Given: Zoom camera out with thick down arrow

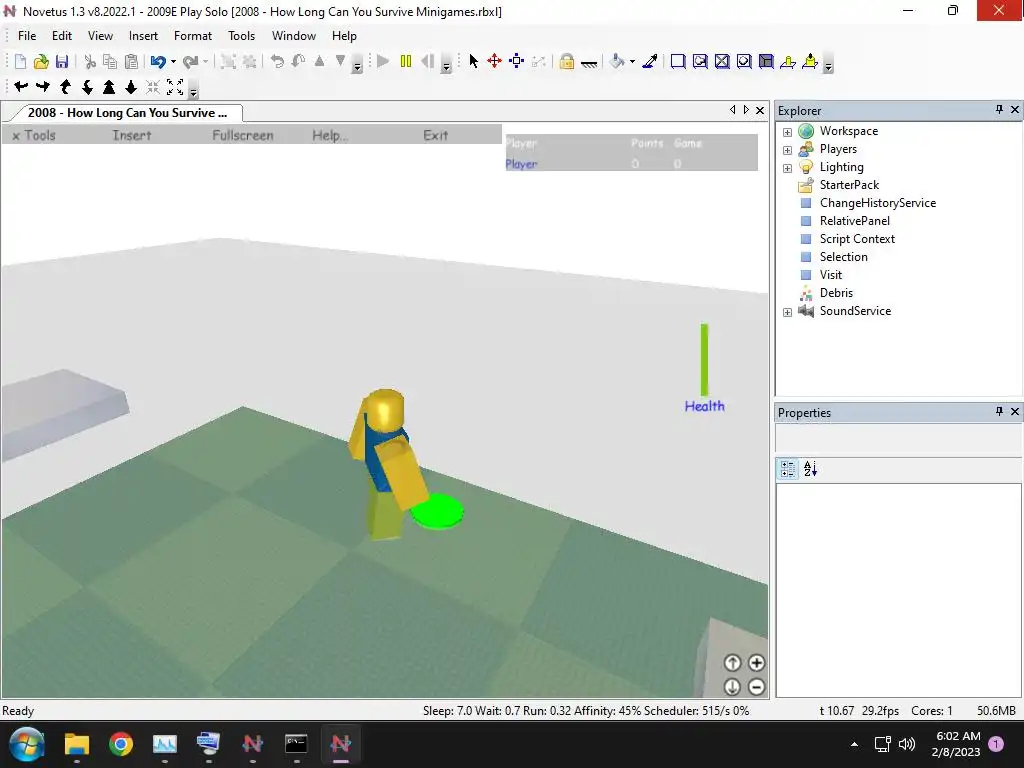Looking at the screenshot, I should pos(131,86).
